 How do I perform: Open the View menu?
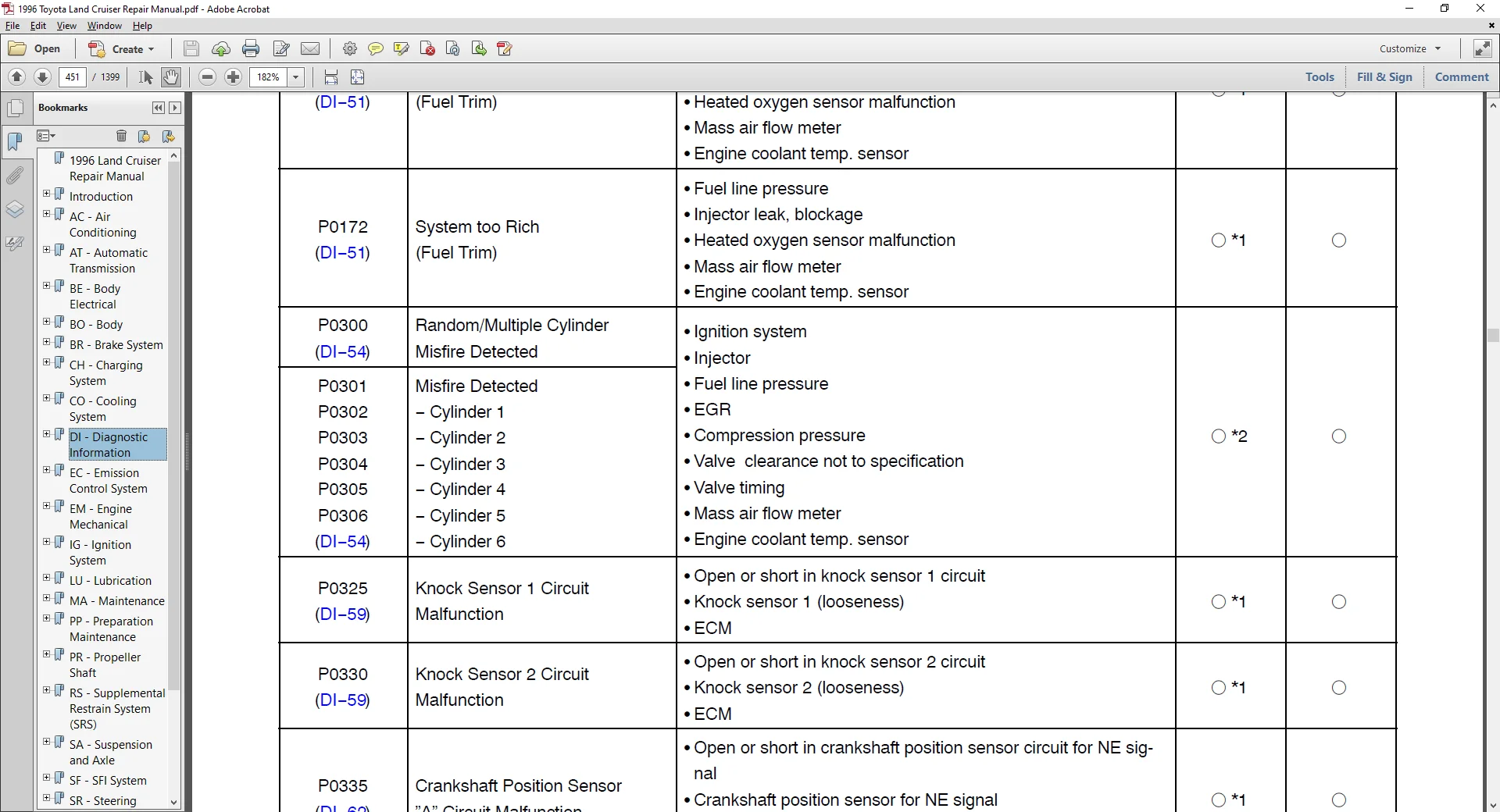66,26
